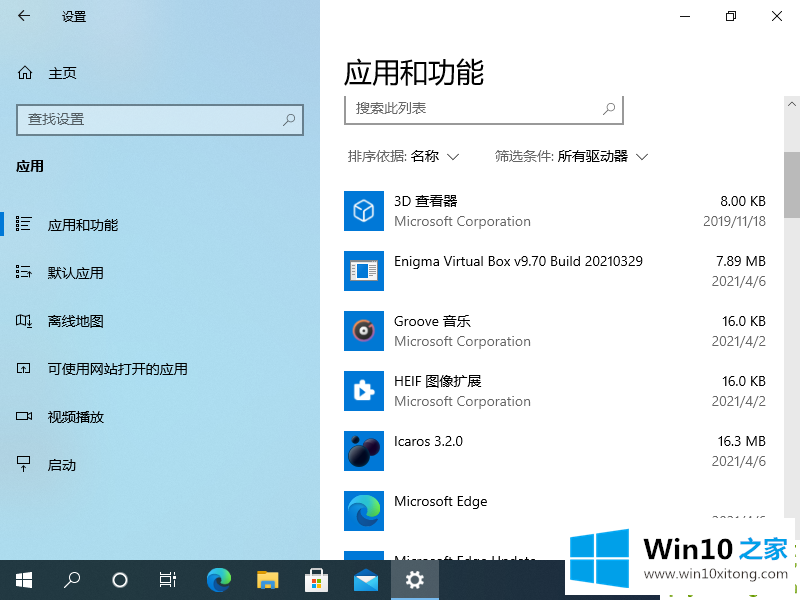800x600 pixels.
Task: Select the 启动 startup icon
Action: click(x=23, y=464)
